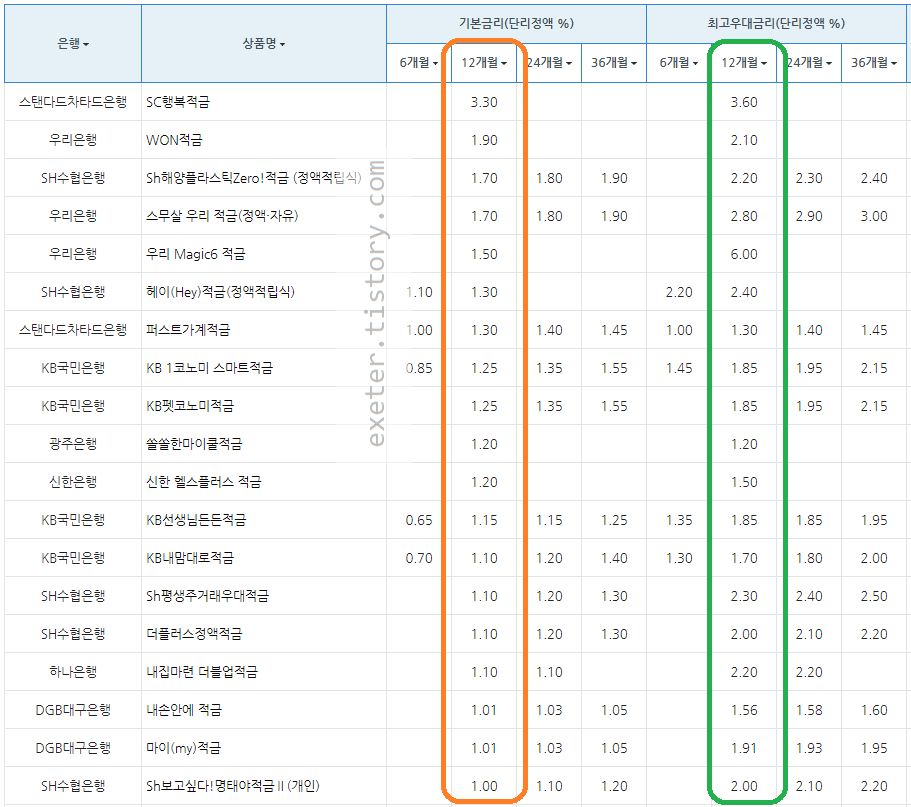The width and height of the screenshot is (911, 807).
Task: Click 스탠다드차타드은행 in the SC행복적금 row
Action: pos(73,102)
